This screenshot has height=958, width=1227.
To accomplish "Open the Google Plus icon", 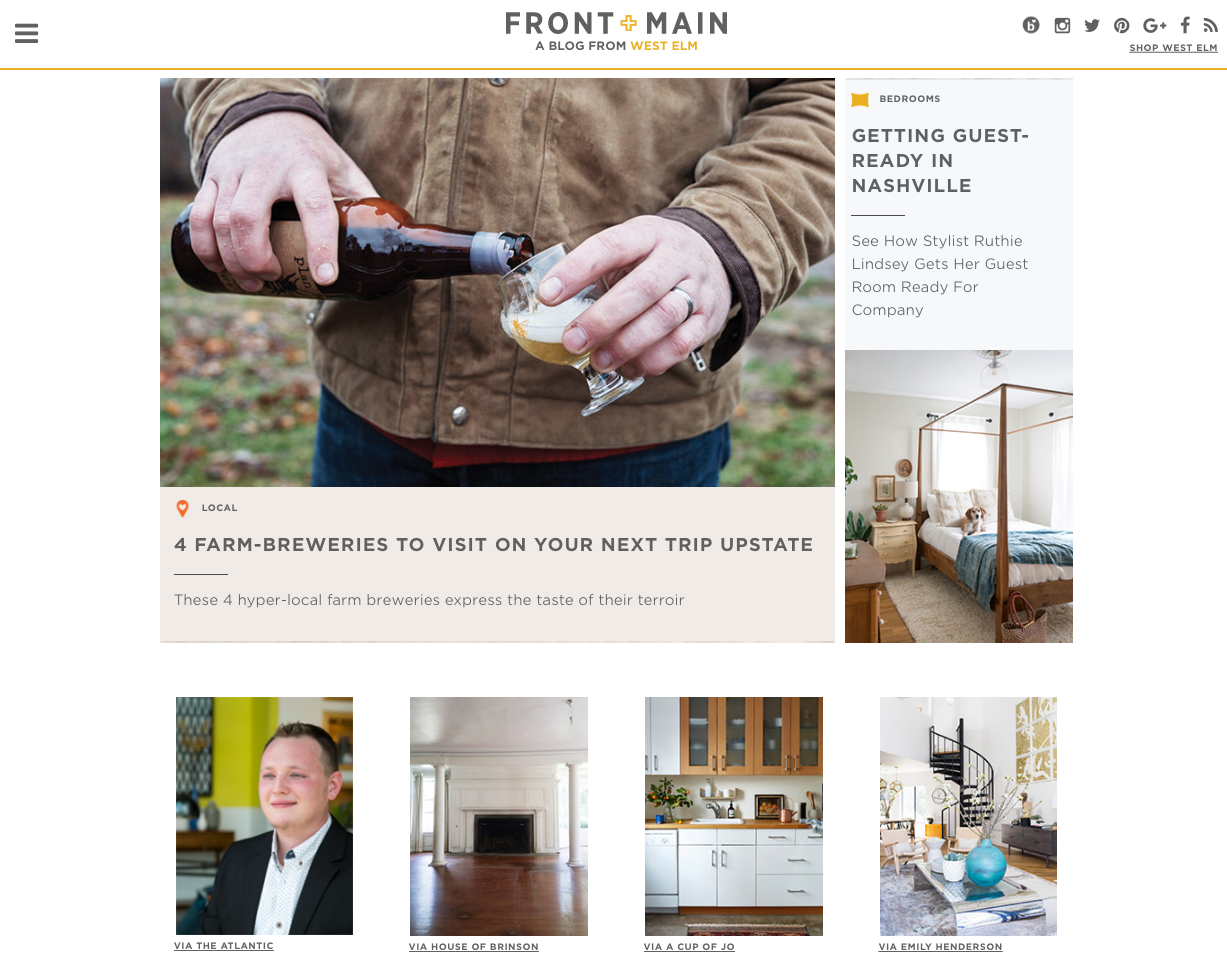I will click(1155, 26).
